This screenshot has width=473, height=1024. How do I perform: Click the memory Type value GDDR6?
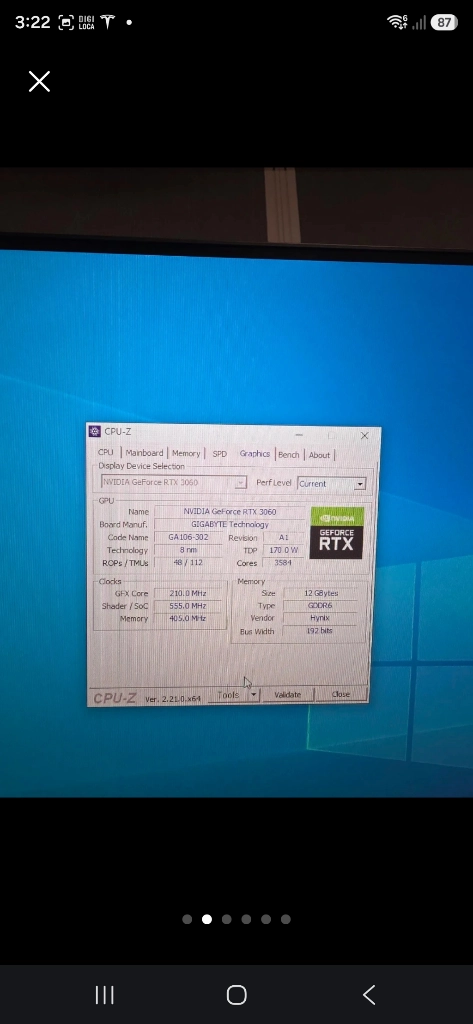point(321,606)
